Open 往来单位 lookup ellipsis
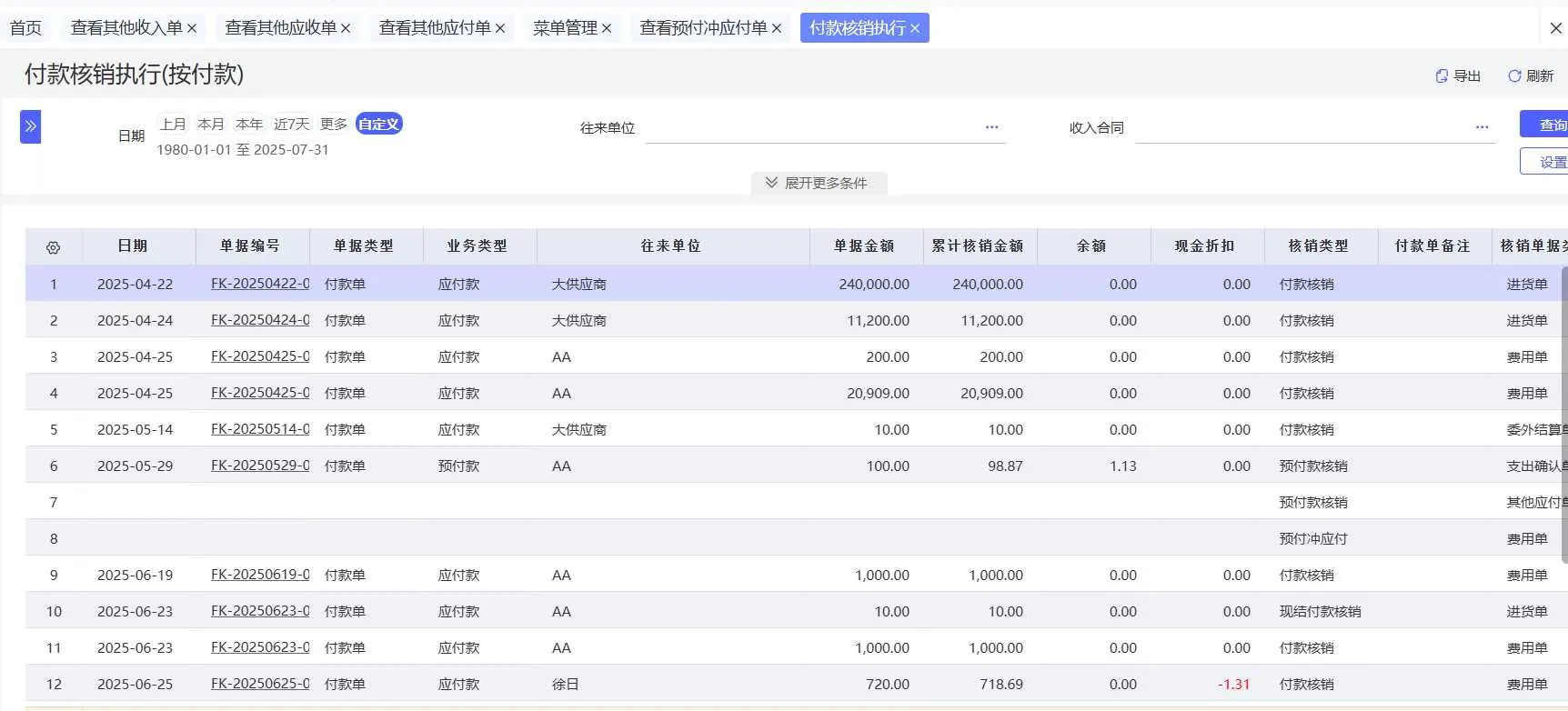 [991, 127]
